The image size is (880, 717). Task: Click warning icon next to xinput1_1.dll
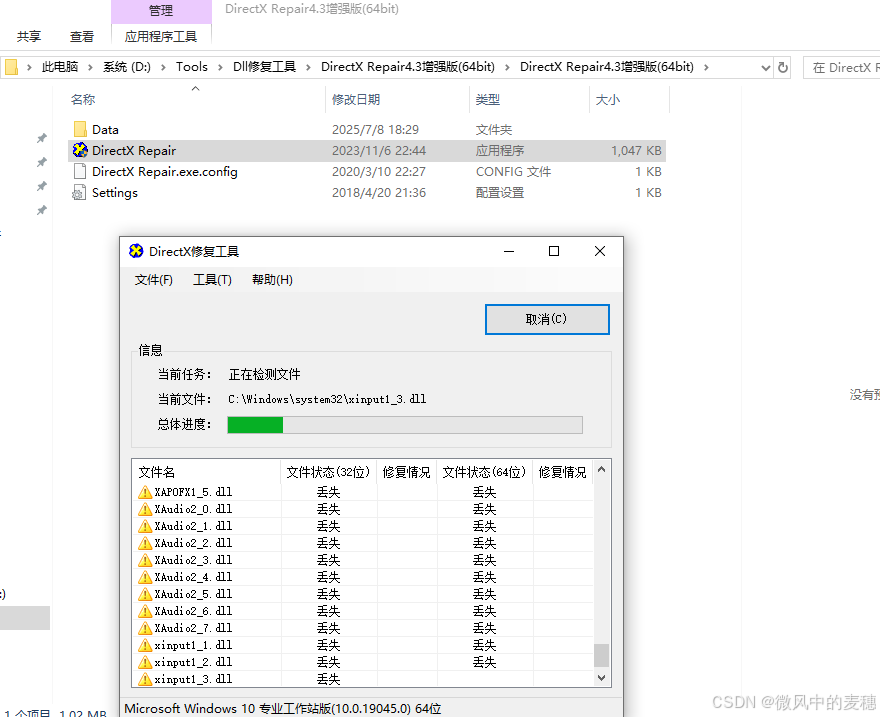pos(145,645)
